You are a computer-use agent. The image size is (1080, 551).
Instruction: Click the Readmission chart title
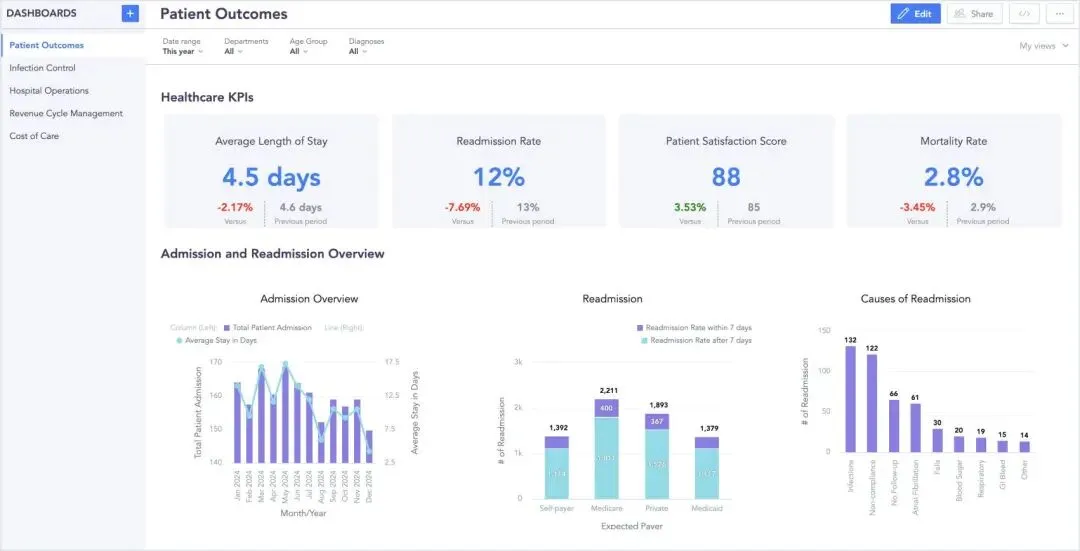tap(612, 299)
